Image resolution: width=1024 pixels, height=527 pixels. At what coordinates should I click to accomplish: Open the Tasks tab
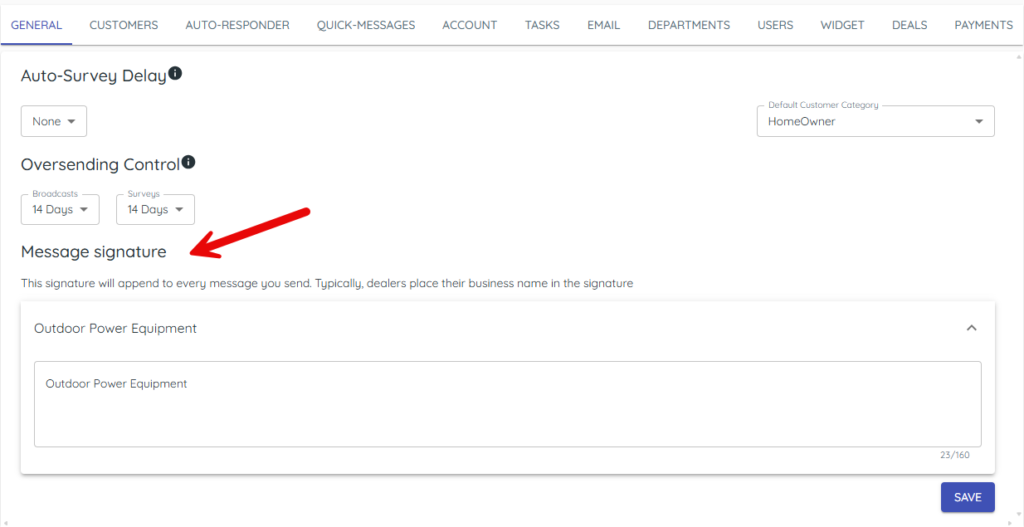click(542, 25)
